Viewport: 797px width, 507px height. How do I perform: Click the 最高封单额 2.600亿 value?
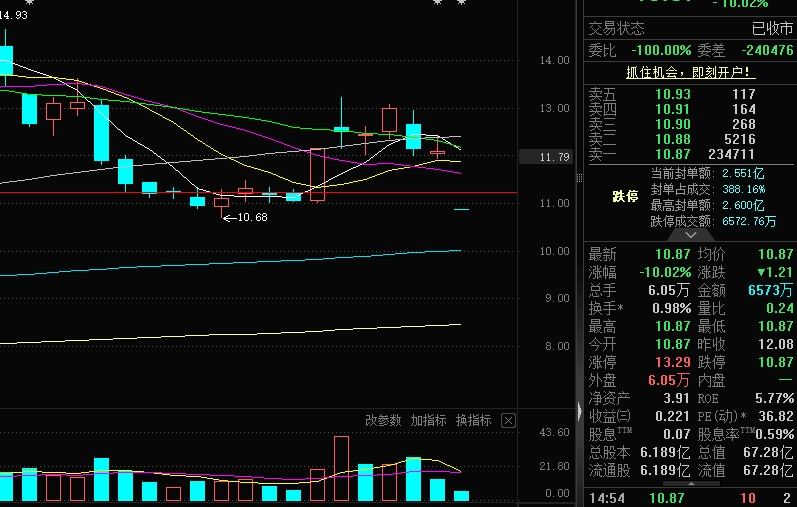pos(743,205)
